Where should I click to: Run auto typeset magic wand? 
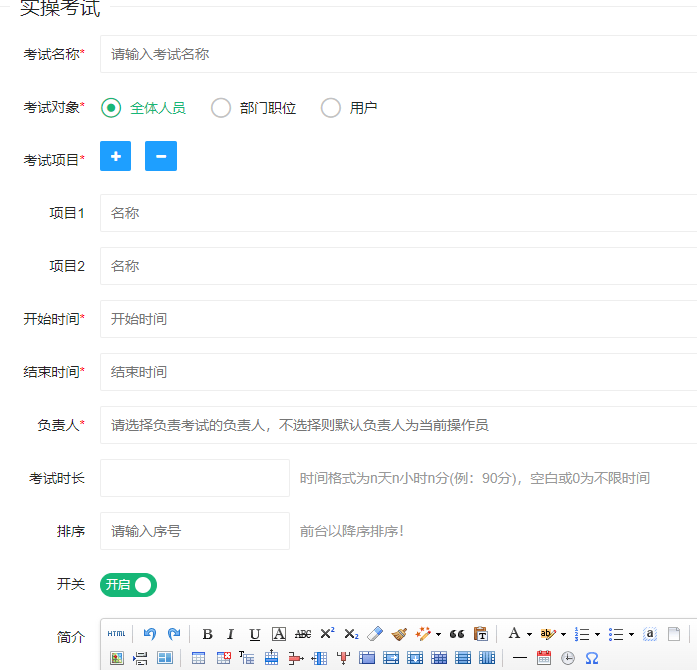(423, 634)
